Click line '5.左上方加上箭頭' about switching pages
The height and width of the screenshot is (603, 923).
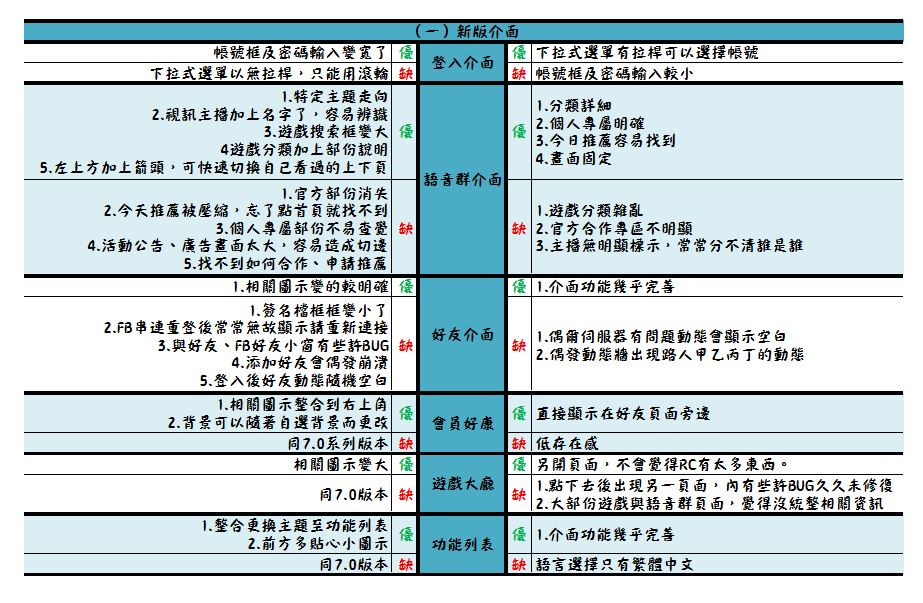click(x=214, y=168)
